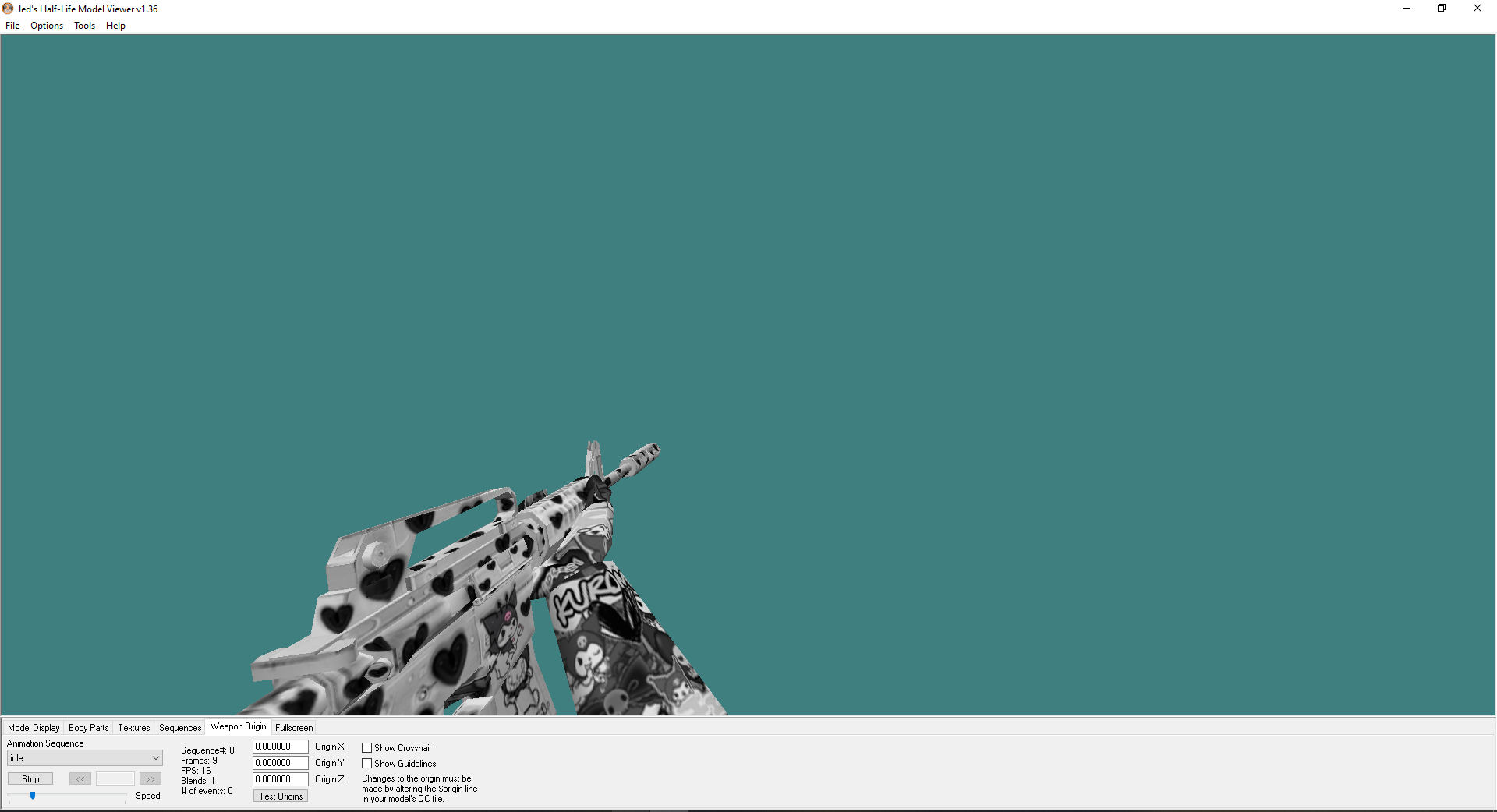
Task: Click the Origin Y value field
Action: [280, 763]
